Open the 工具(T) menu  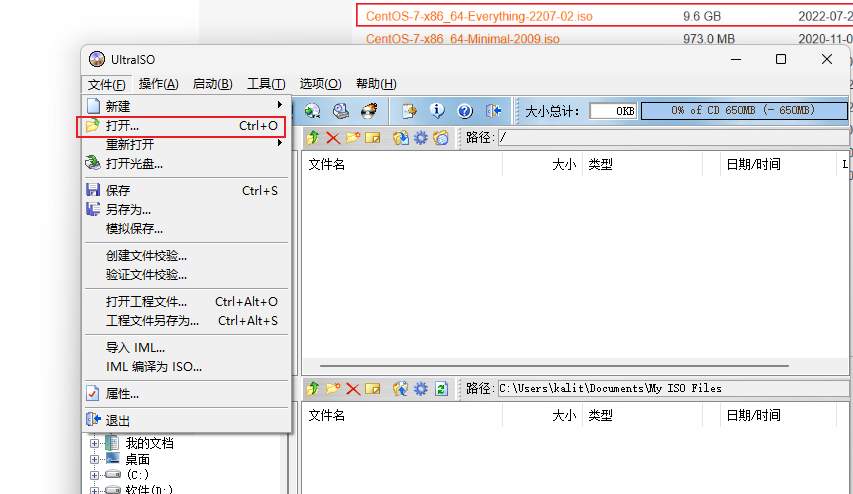(266, 84)
